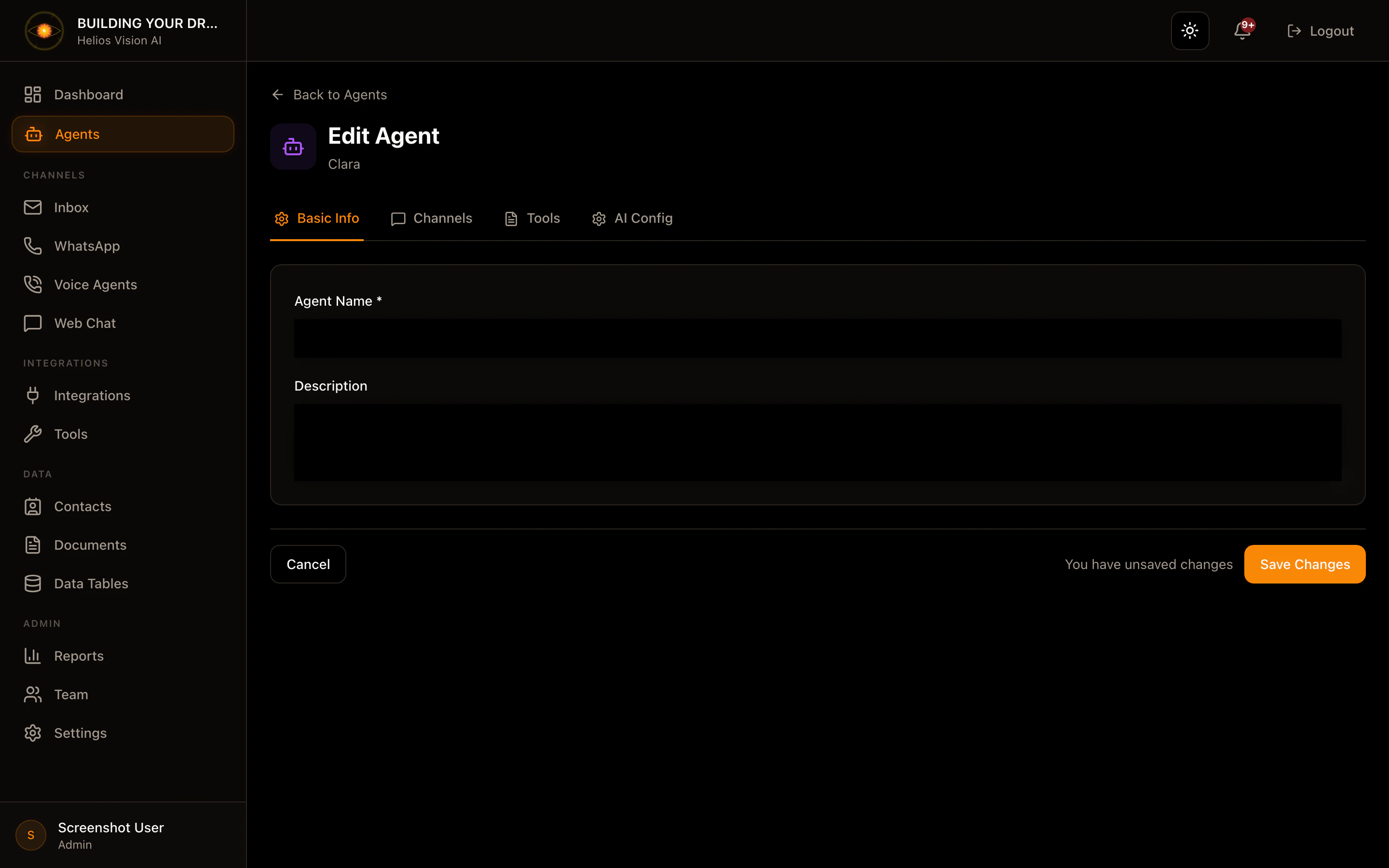Image resolution: width=1389 pixels, height=868 pixels.
Task: Click the Integrations plug icon
Action: point(33,395)
